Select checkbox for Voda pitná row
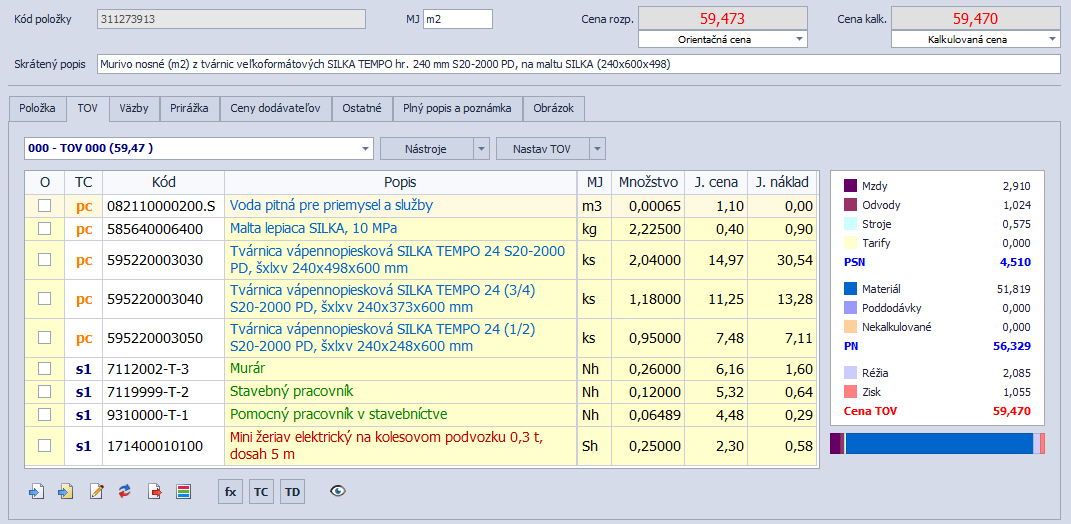Viewport: 1071px width, 524px height. (x=44, y=205)
